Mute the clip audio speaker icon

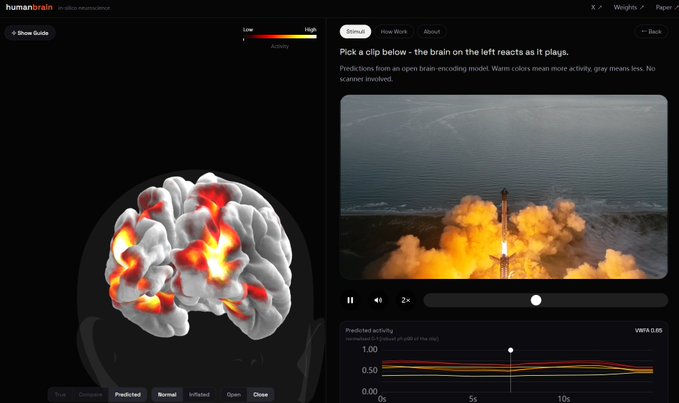tap(378, 300)
